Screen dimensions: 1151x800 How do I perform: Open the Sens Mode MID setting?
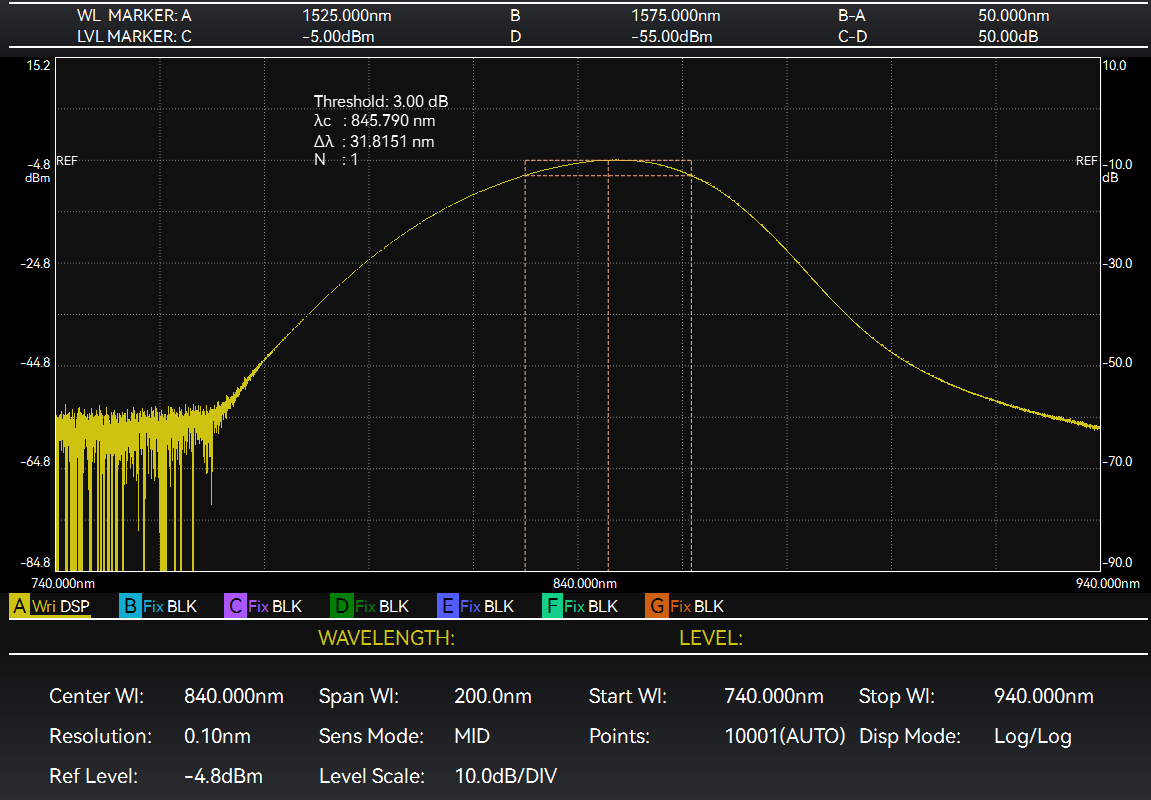click(472, 737)
